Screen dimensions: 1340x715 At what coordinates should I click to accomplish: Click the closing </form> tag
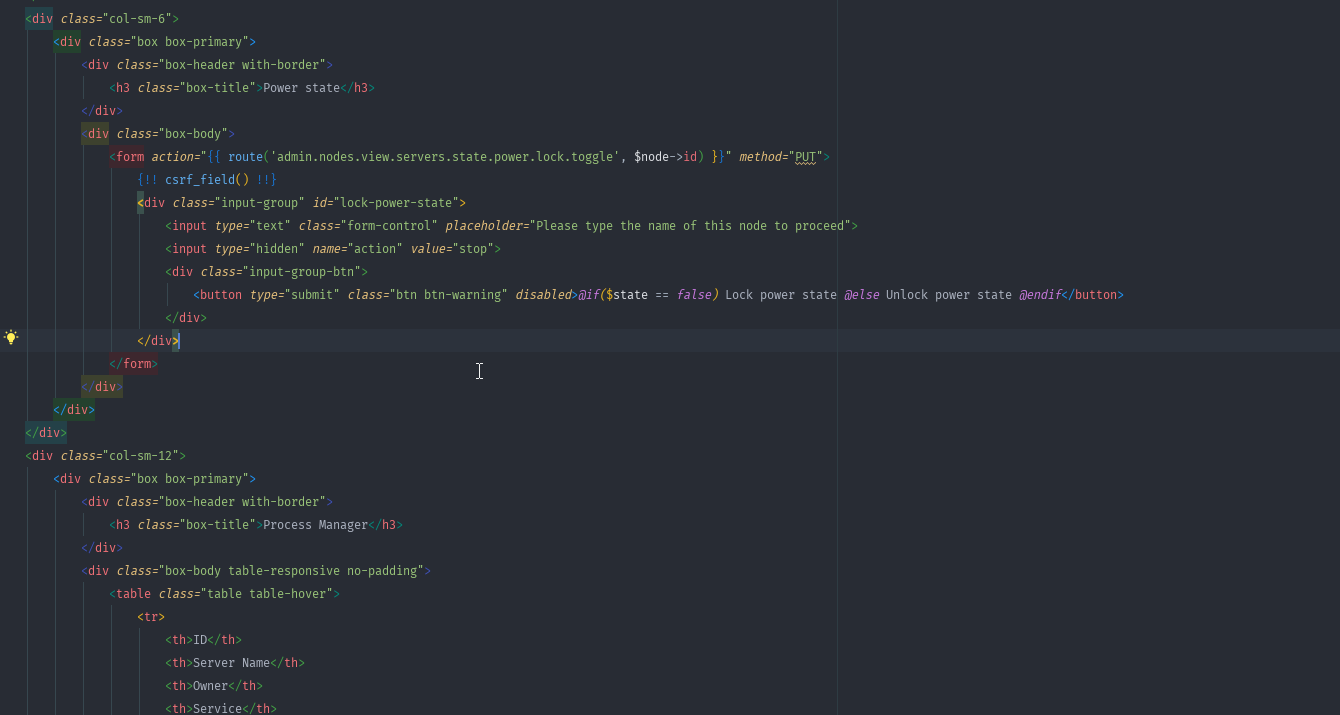point(133,364)
